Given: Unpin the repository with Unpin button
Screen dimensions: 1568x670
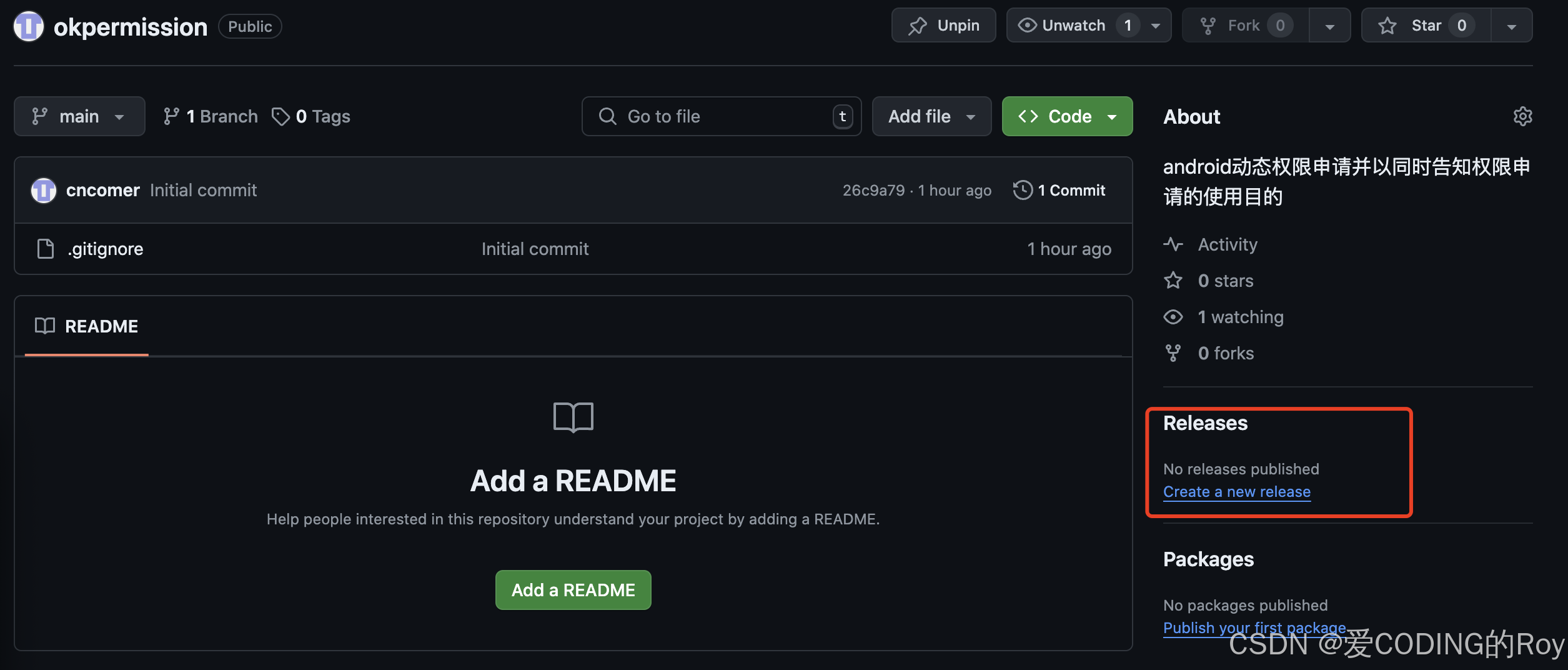Looking at the screenshot, I should (943, 26).
